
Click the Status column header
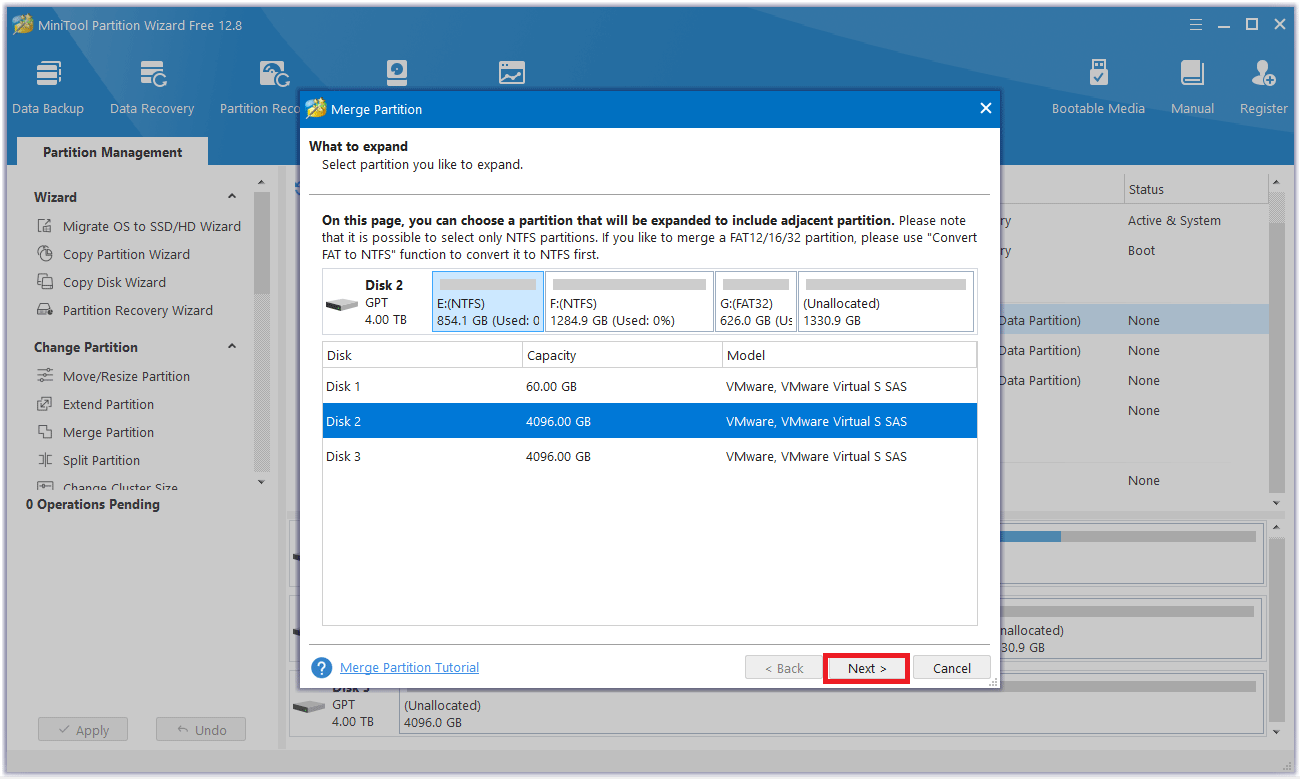(x=1194, y=189)
